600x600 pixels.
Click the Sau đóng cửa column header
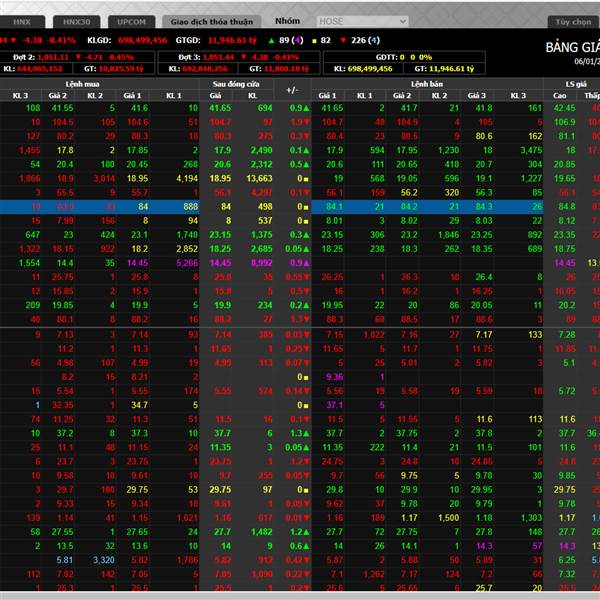236,84
